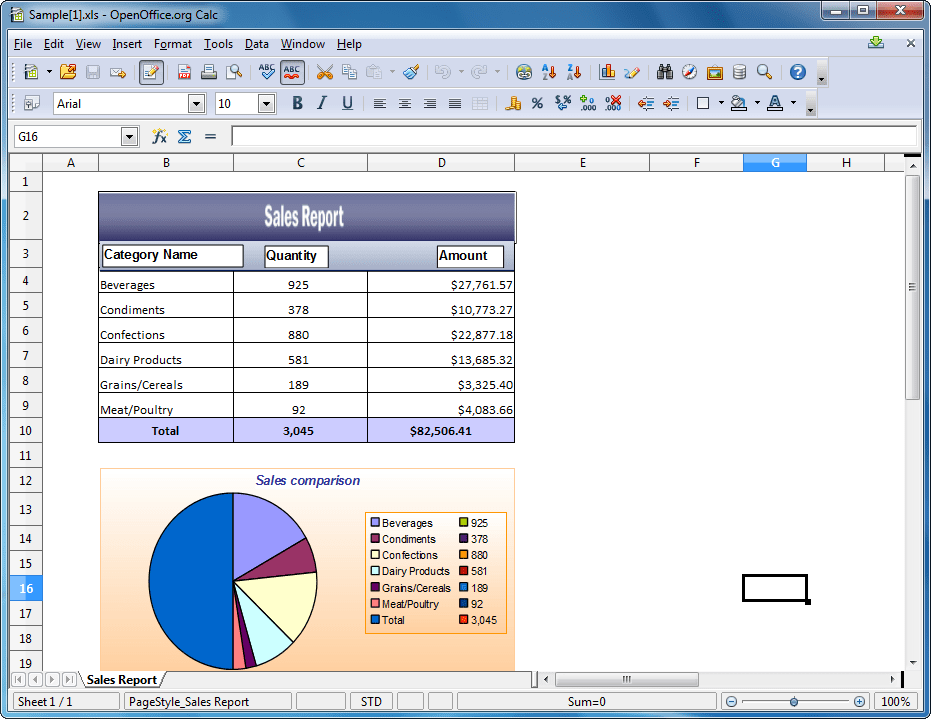Screen dimensions: 931x719
Task: Open OpenOffice Help question mark icon
Action: (797, 72)
